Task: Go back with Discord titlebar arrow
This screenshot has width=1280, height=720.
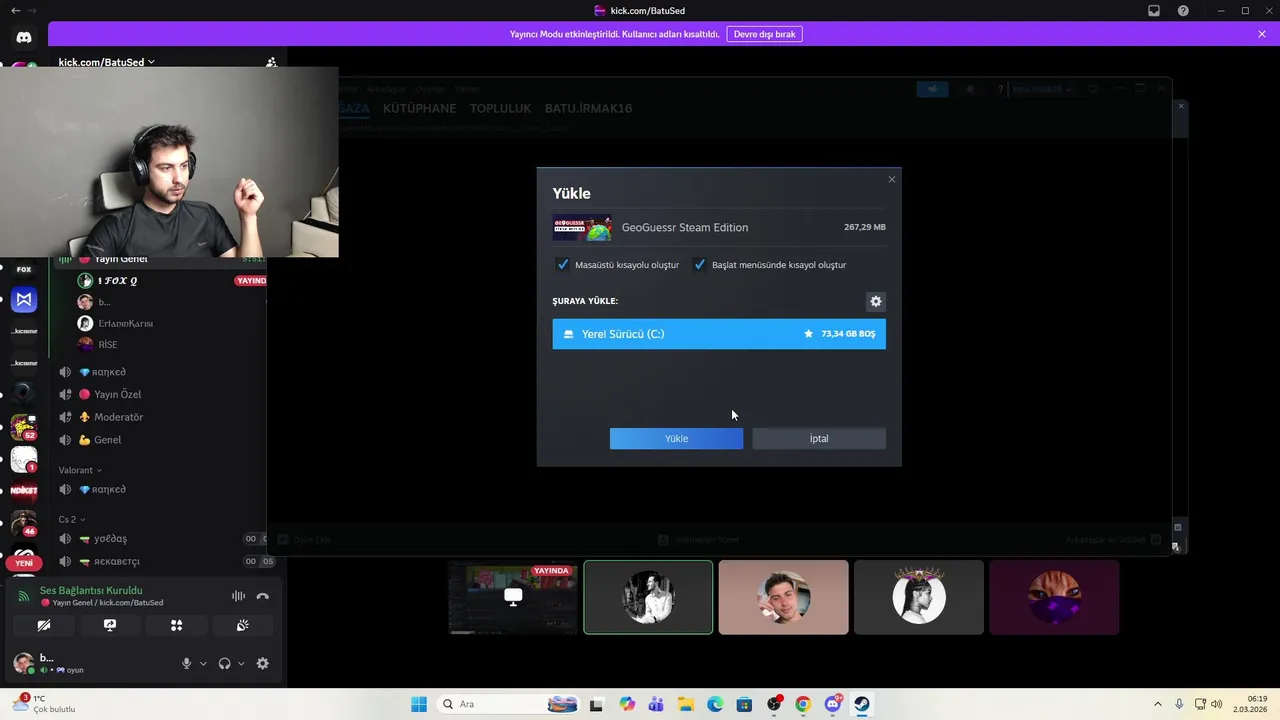Action: [15, 10]
